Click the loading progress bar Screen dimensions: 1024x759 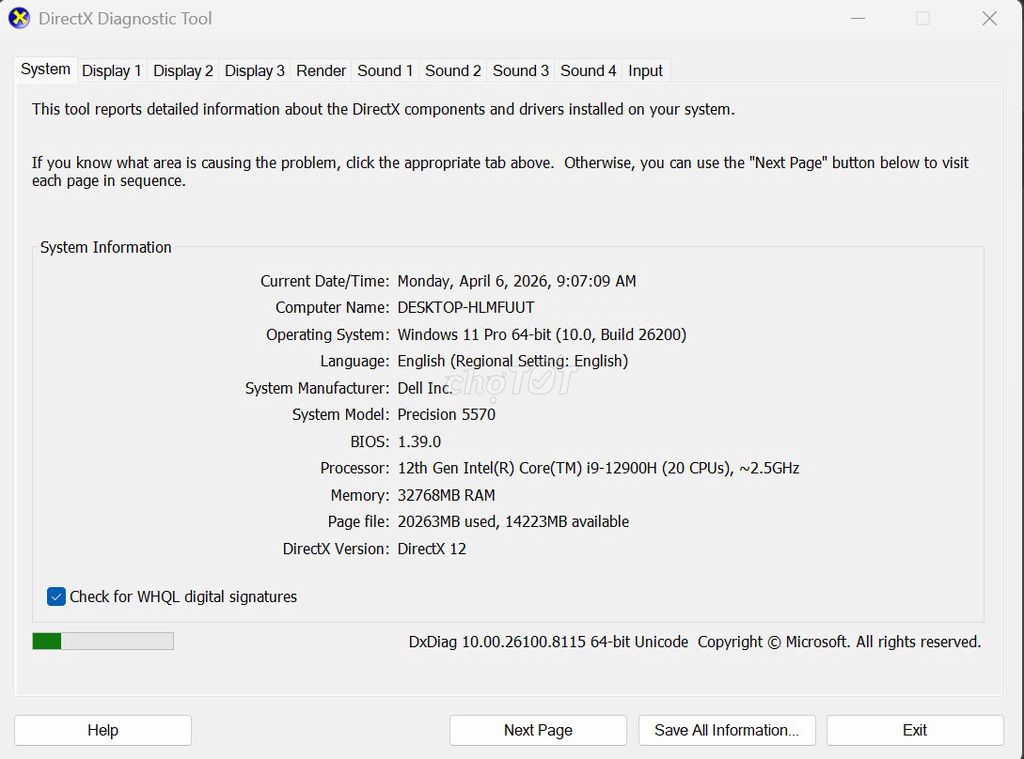[102, 640]
